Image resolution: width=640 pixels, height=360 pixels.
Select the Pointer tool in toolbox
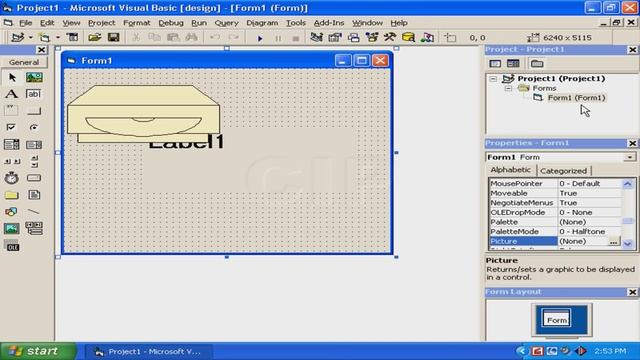(x=12, y=78)
